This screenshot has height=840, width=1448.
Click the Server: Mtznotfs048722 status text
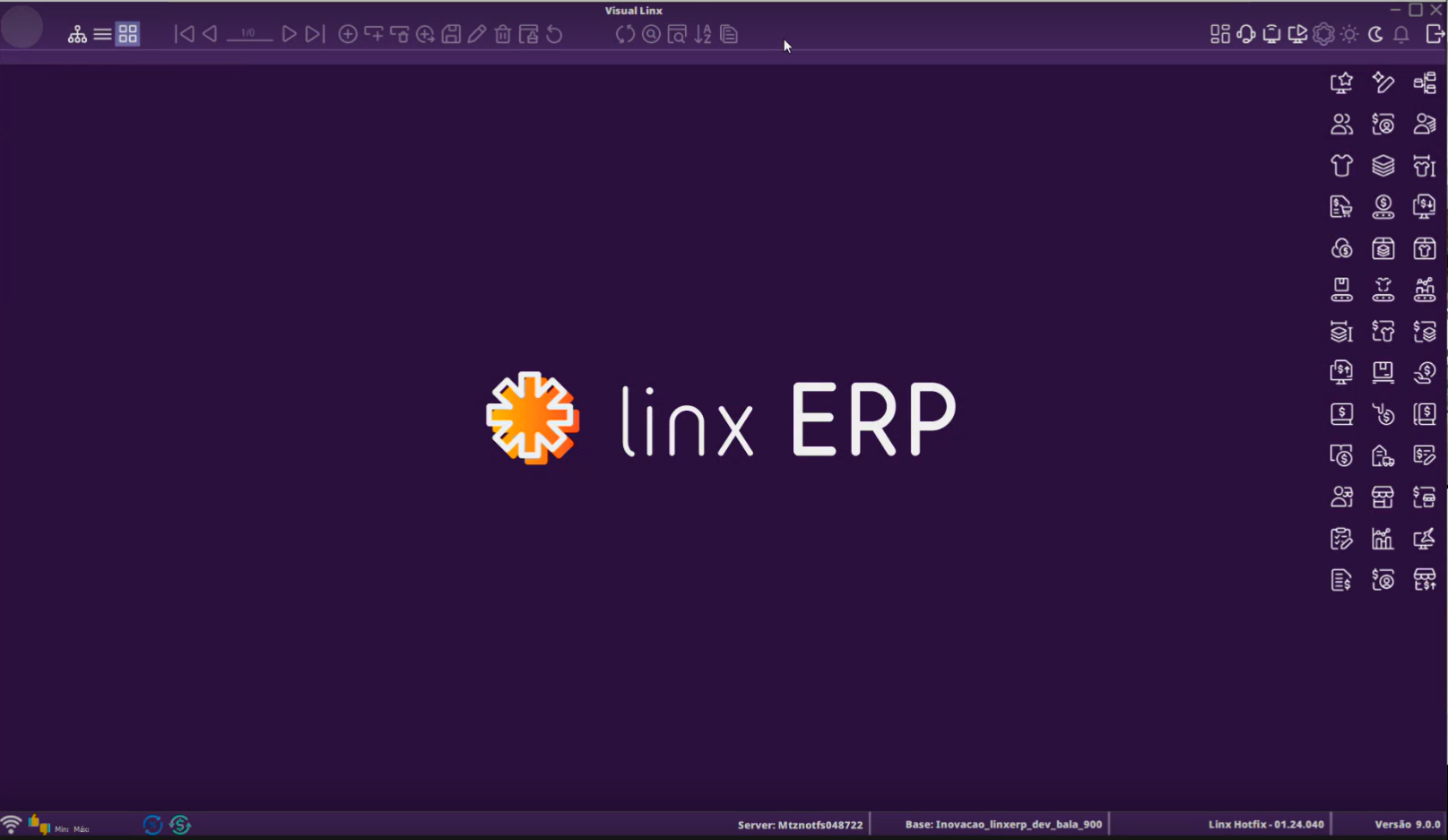pyautogui.click(x=800, y=825)
